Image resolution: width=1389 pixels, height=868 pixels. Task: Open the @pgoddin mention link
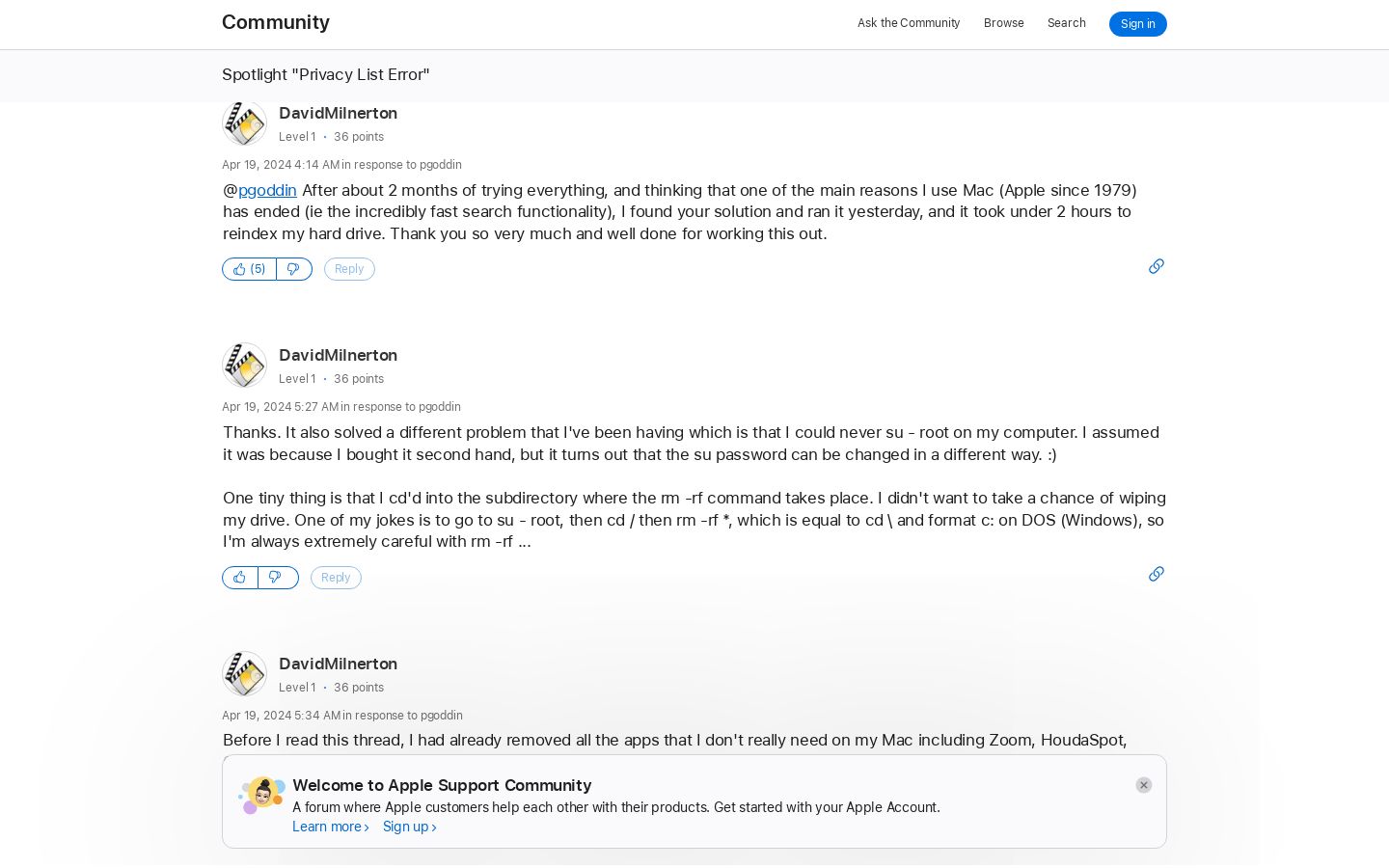point(267,190)
